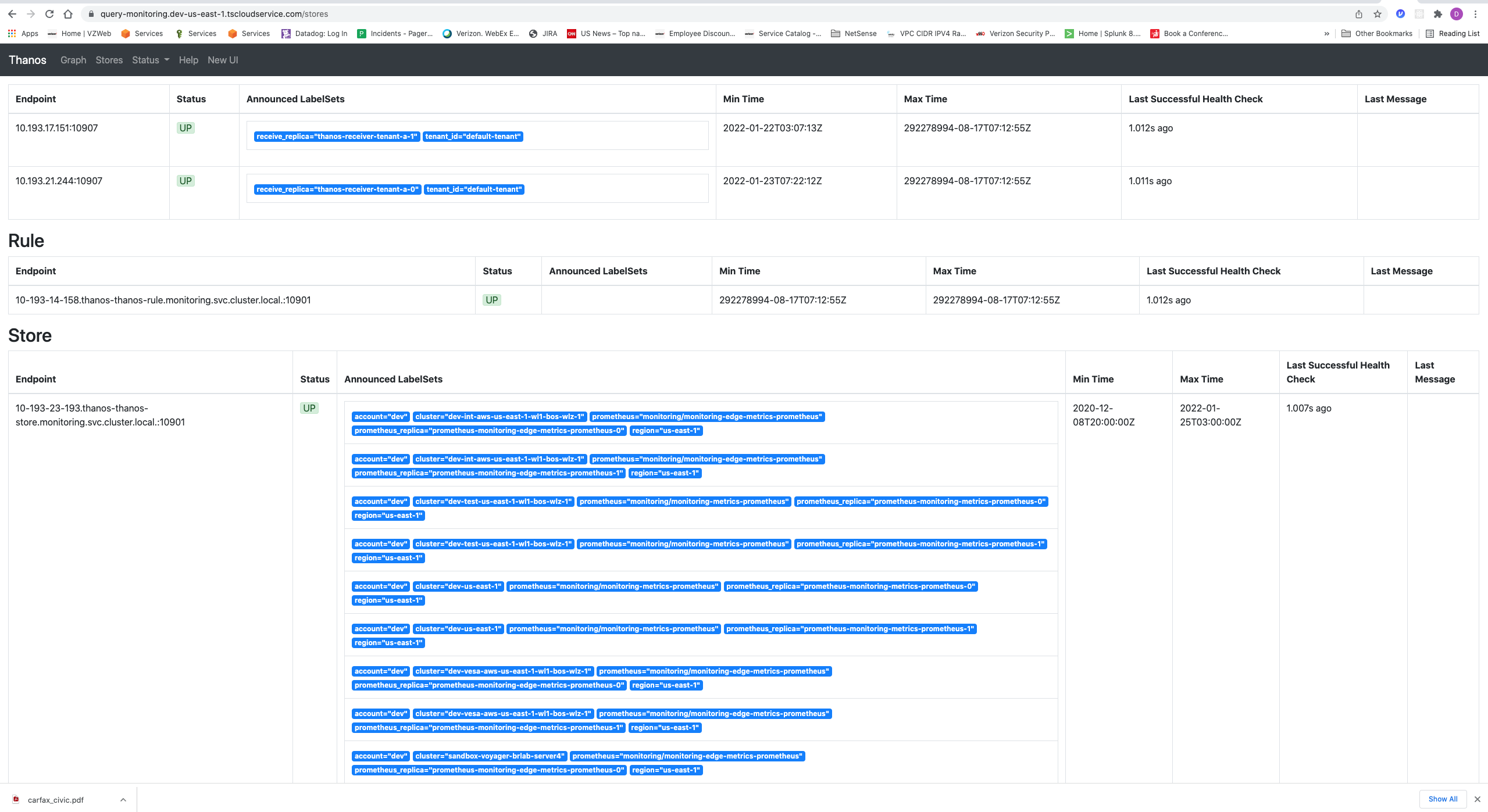
Task: Click the bookmark star icon
Action: (1377, 13)
